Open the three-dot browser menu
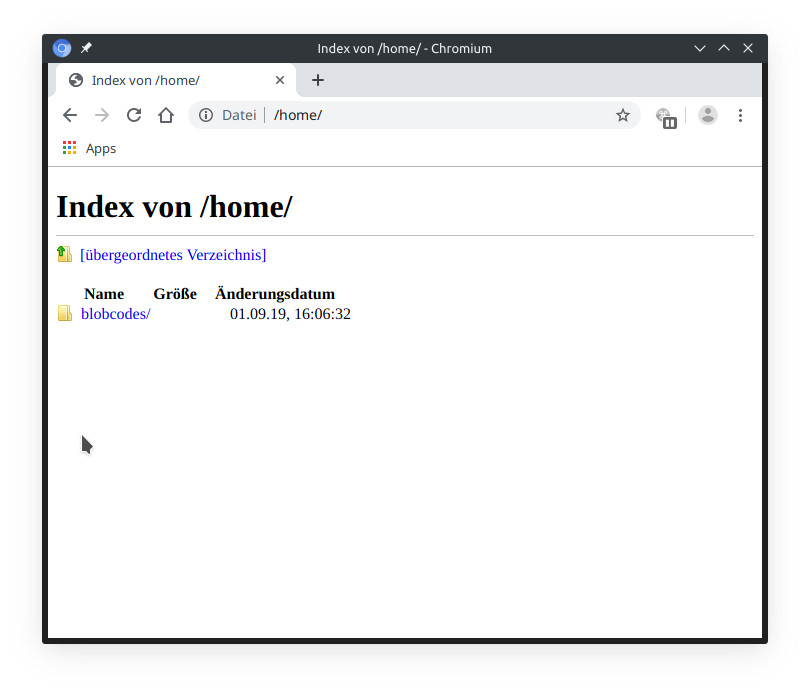810x694 pixels. (740, 115)
